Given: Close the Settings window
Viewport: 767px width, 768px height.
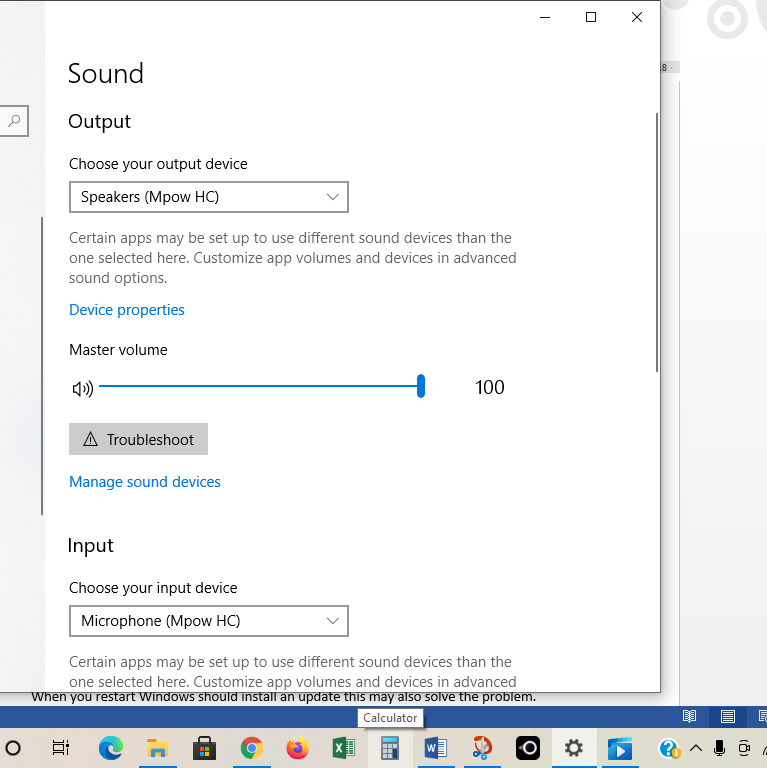Looking at the screenshot, I should pos(637,17).
